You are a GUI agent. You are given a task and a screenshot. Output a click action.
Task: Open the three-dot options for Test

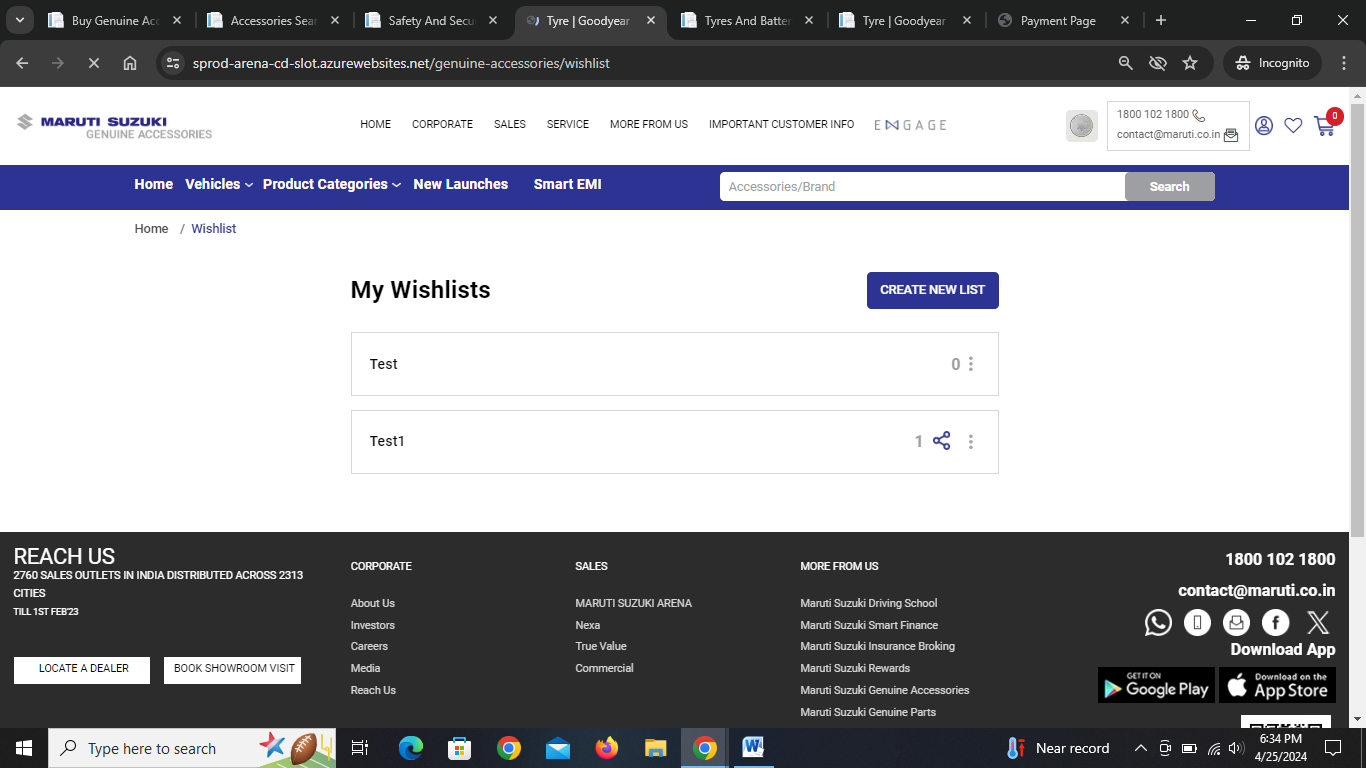971,364
